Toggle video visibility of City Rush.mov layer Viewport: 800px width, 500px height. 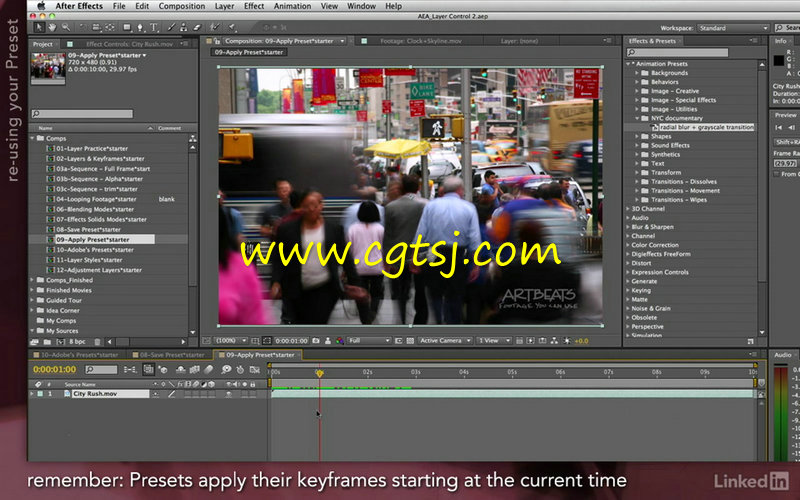coord(229,394)
